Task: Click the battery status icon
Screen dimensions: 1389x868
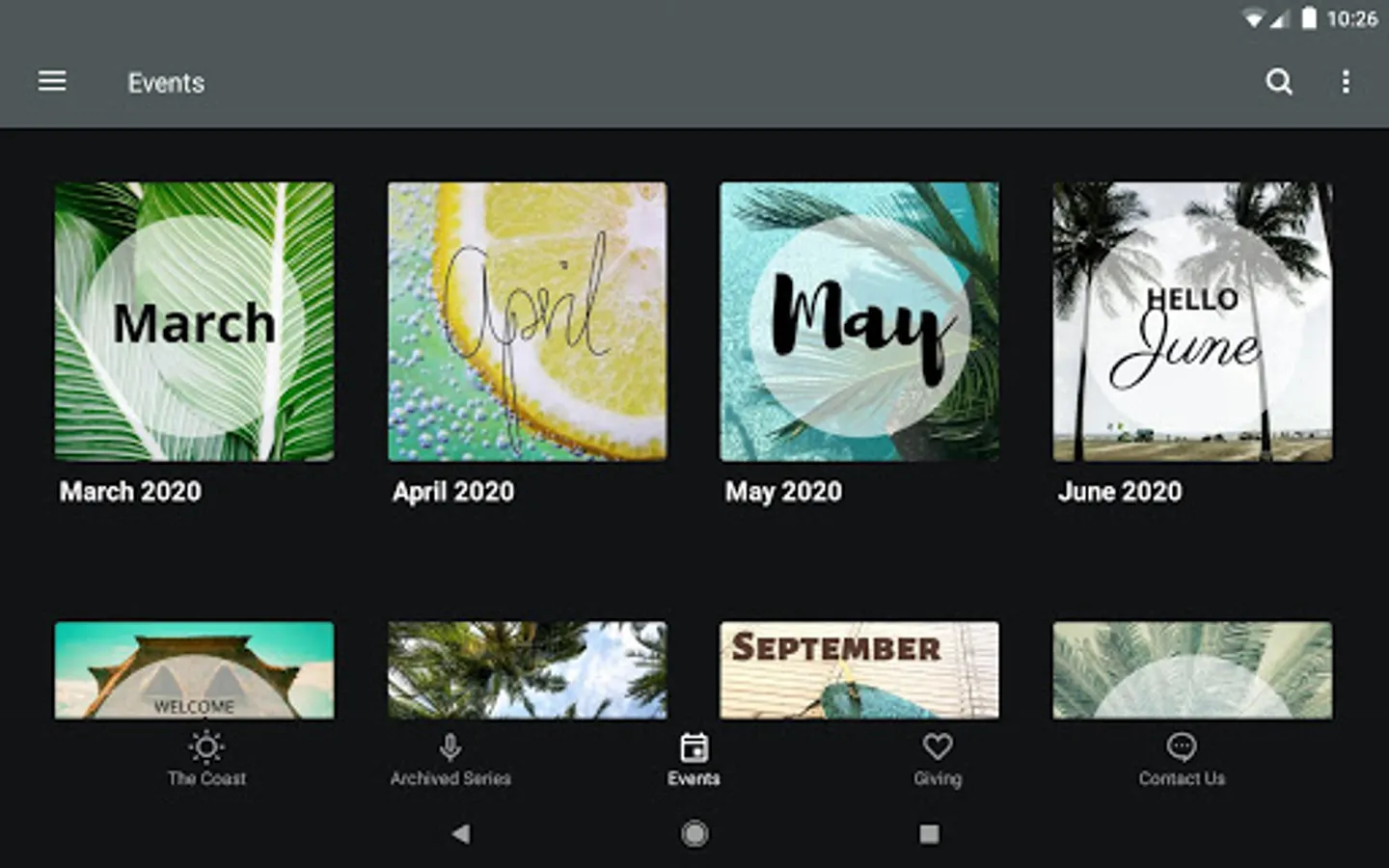Action: (1309, 18)
